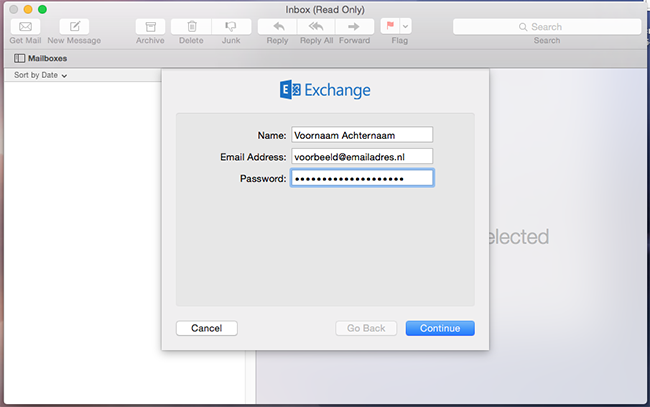Open the Flag color dropdown arrow
Screen dimensions: 650x407
pos(405,26)
